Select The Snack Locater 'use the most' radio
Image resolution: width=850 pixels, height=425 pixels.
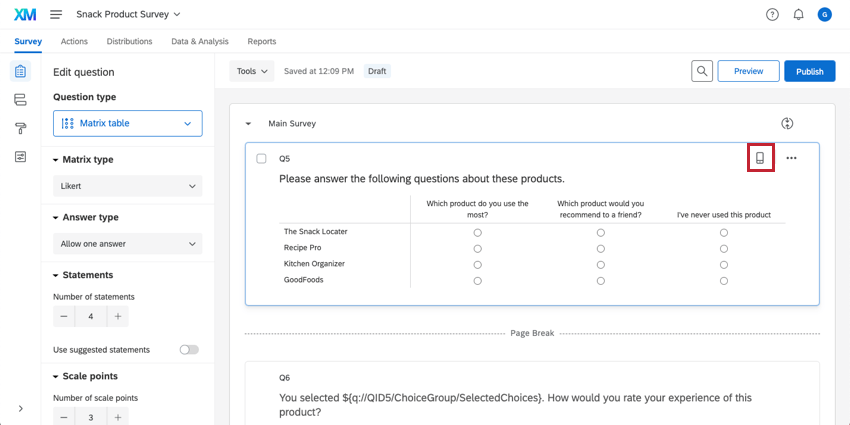point(478,232)
